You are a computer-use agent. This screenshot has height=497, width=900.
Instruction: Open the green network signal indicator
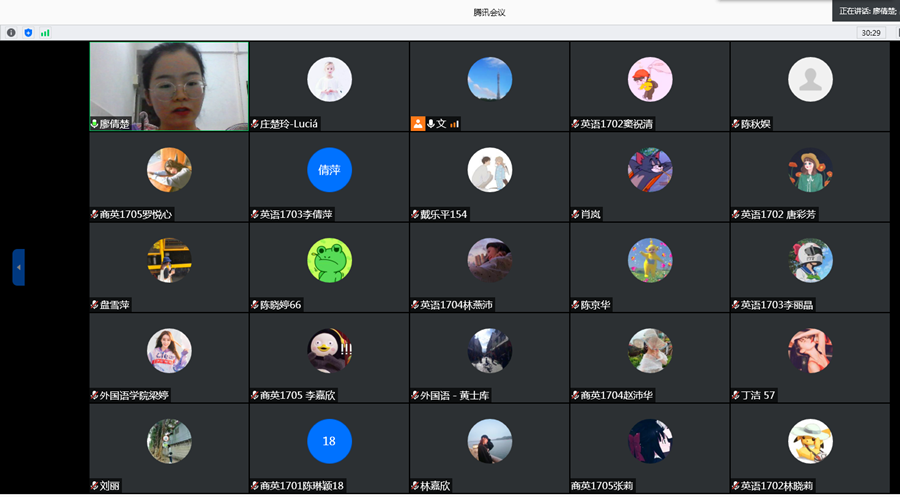pyautogui.click(x=45, y=33)
